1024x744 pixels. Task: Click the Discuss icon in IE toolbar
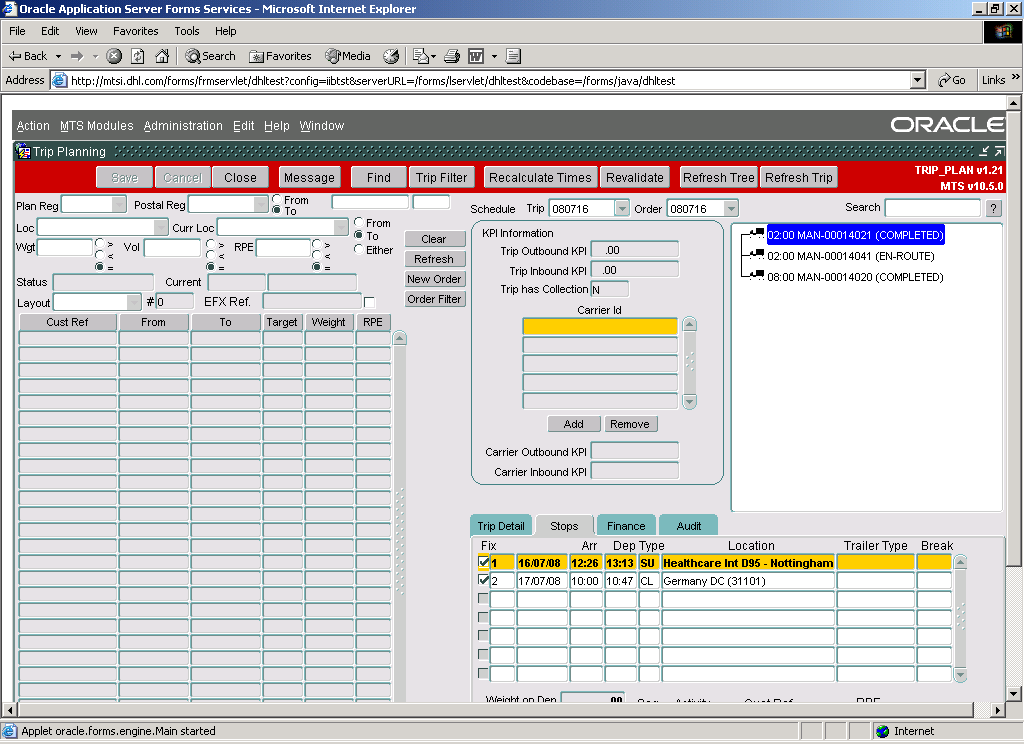(x=513, y=56)
